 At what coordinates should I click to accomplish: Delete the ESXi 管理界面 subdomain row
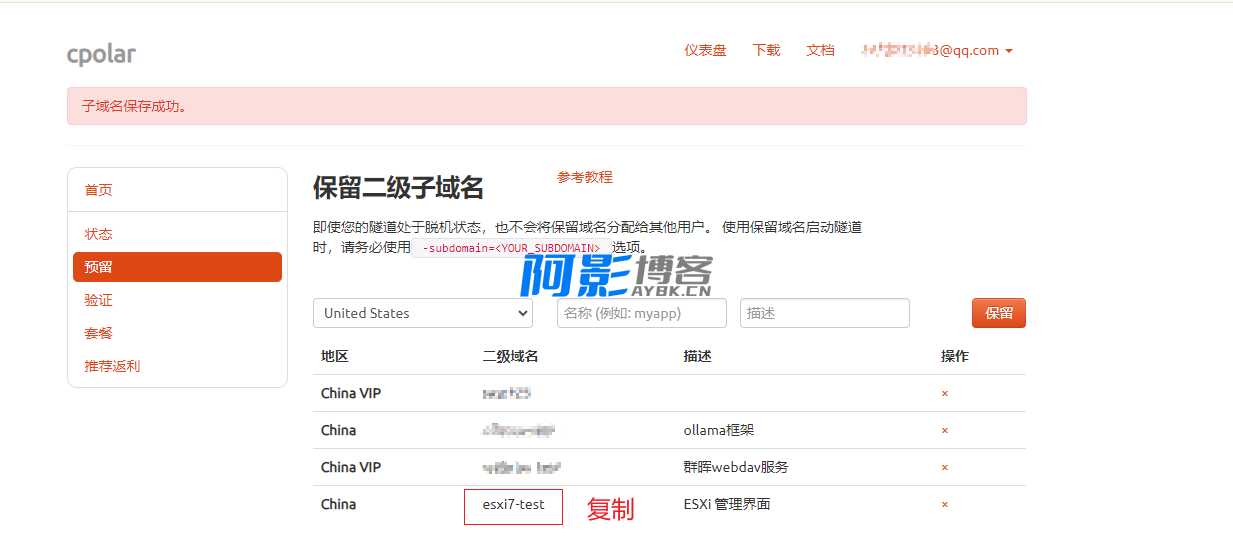point(944,505)
